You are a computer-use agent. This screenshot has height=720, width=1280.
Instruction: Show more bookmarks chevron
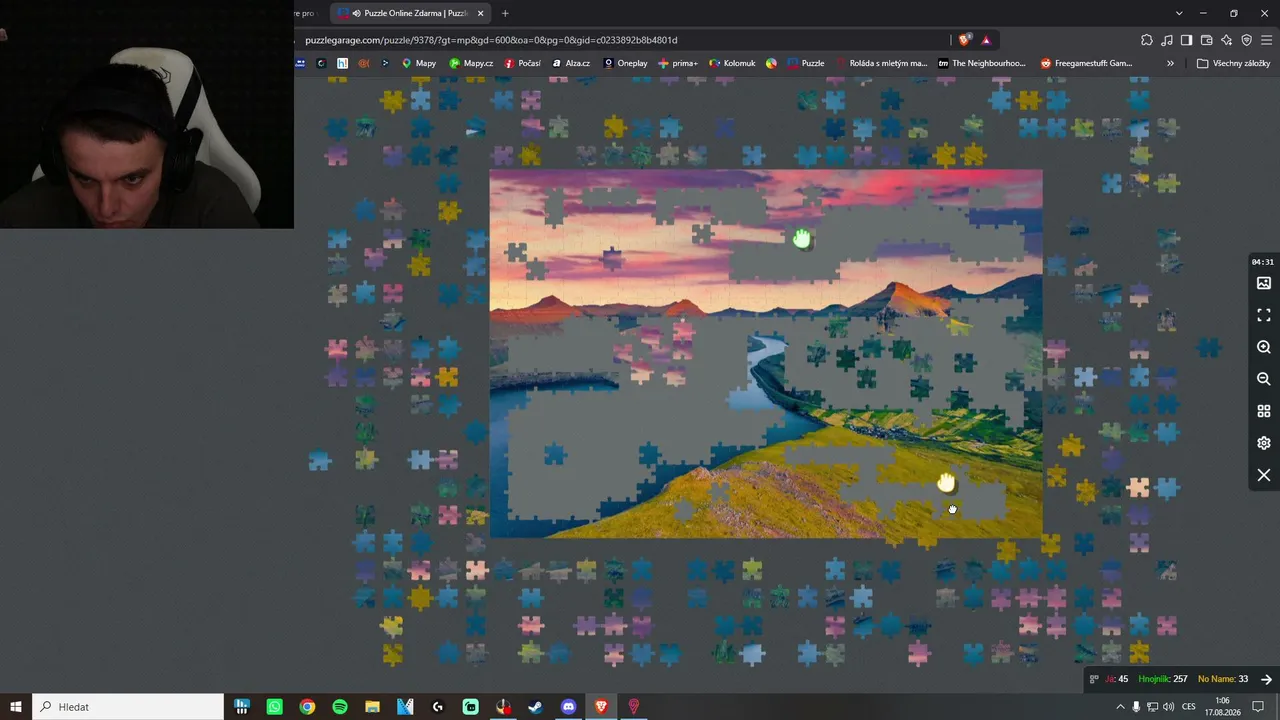coord(1170,63)
